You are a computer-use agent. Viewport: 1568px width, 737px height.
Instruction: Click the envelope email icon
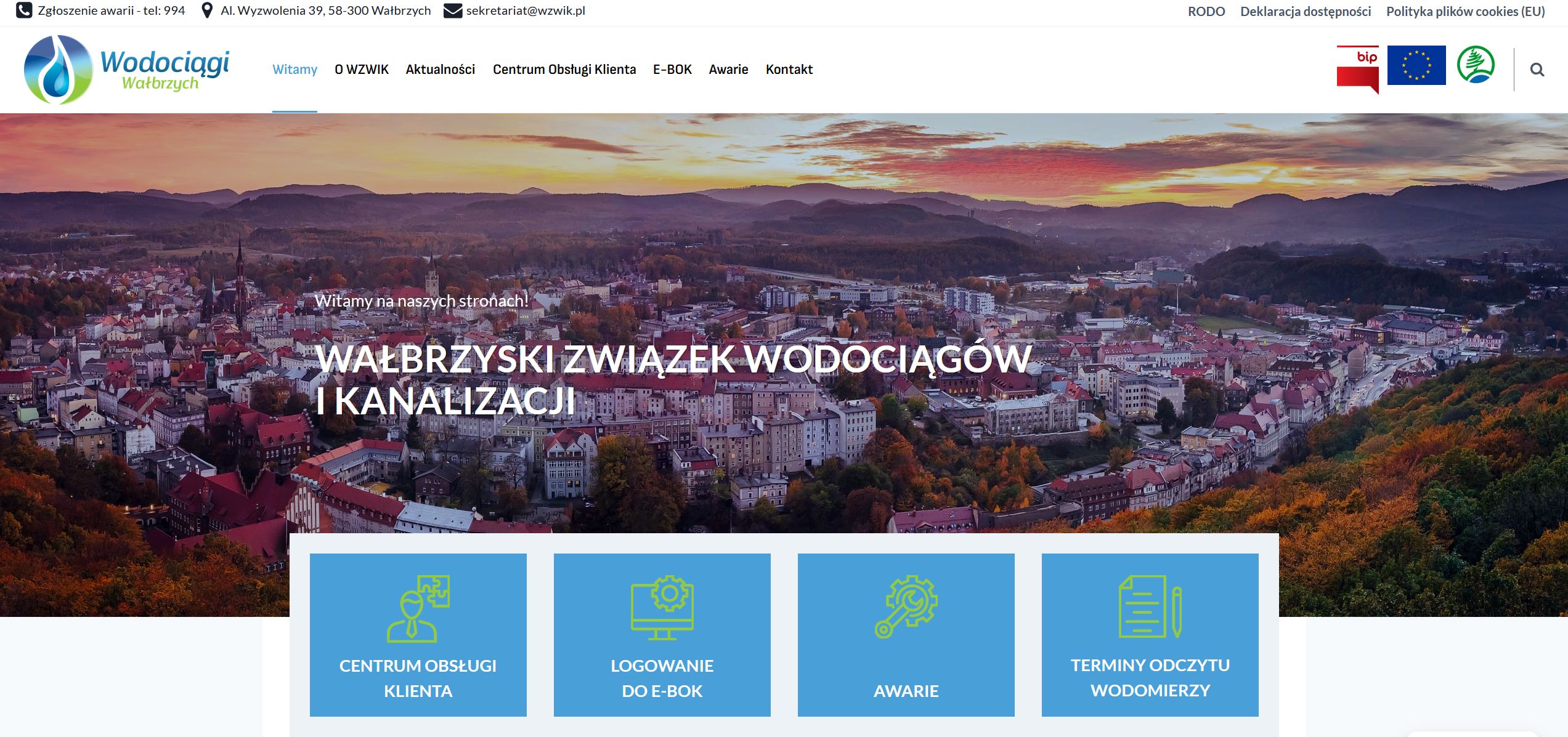(x=452, y=10)
